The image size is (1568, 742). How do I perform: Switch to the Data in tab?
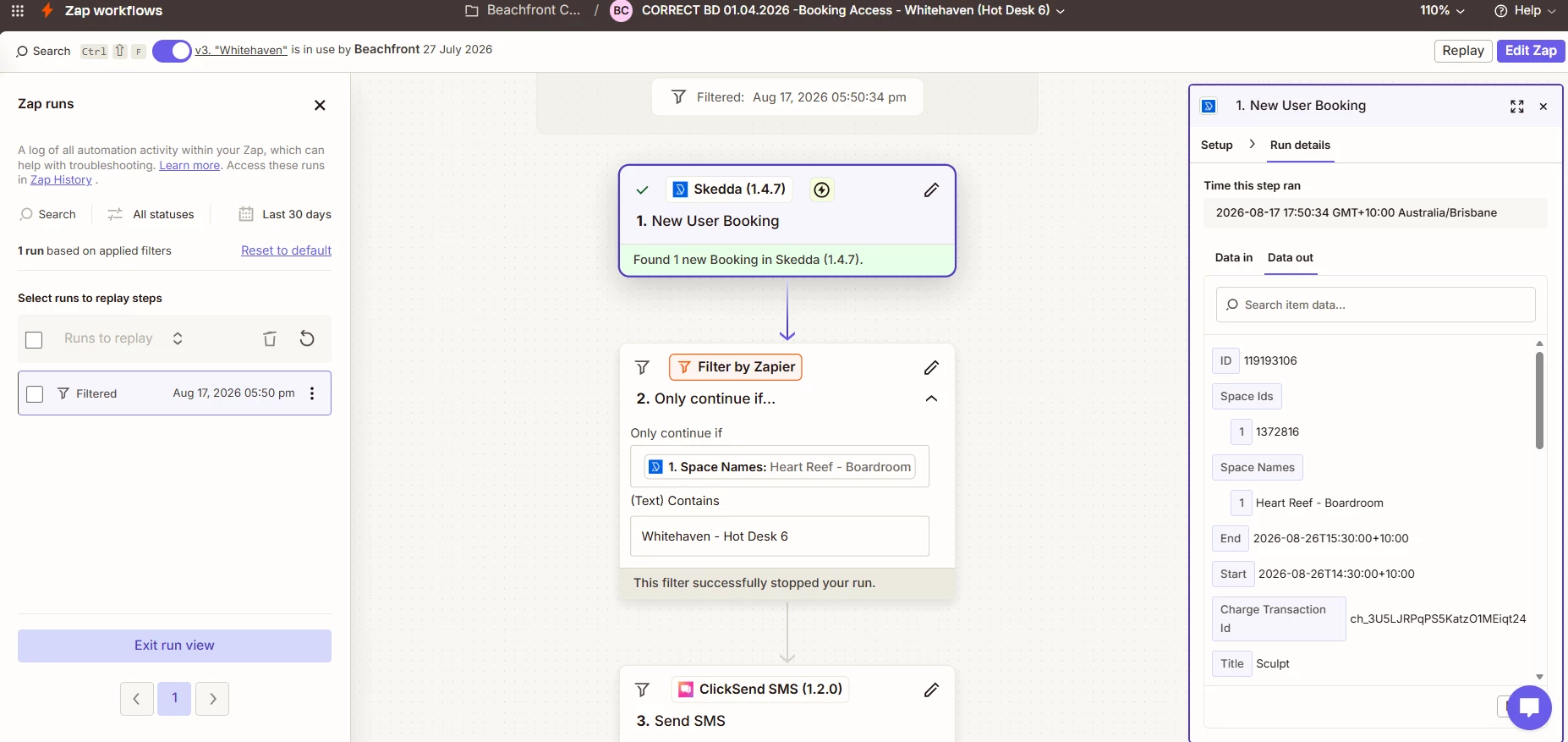pyautogui.click(x=1234, y=257)
